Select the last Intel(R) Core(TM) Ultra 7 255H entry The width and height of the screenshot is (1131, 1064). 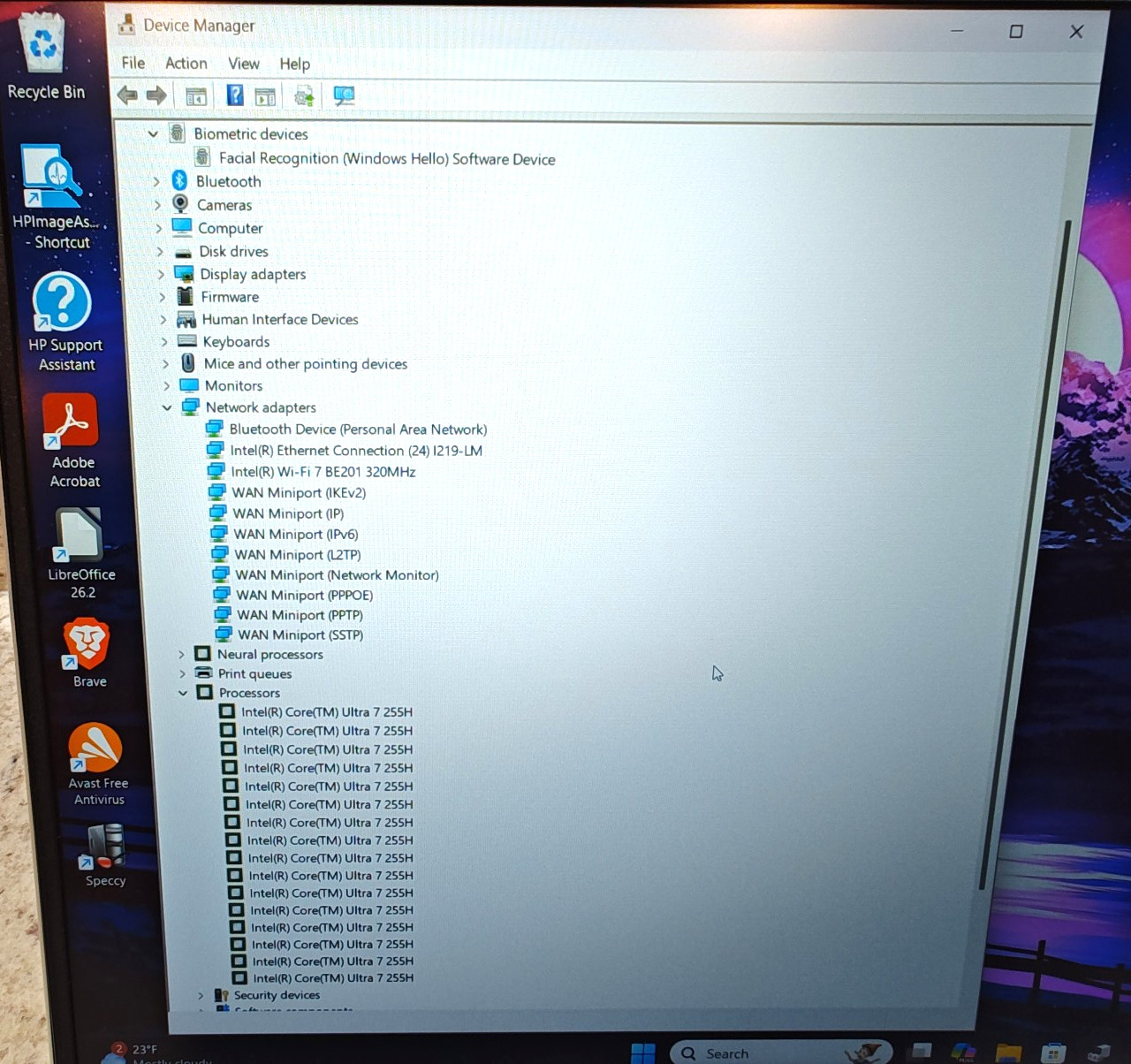[x=333, y=977]
